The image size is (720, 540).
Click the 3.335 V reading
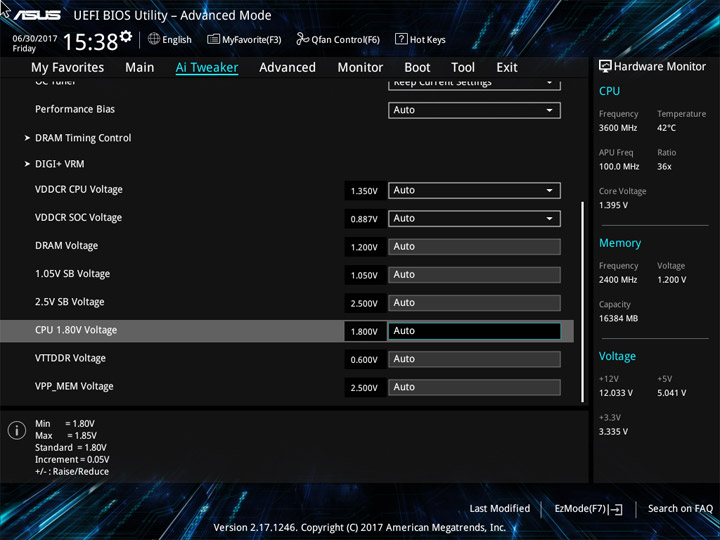pyautogui.click(x=613, y=432)
